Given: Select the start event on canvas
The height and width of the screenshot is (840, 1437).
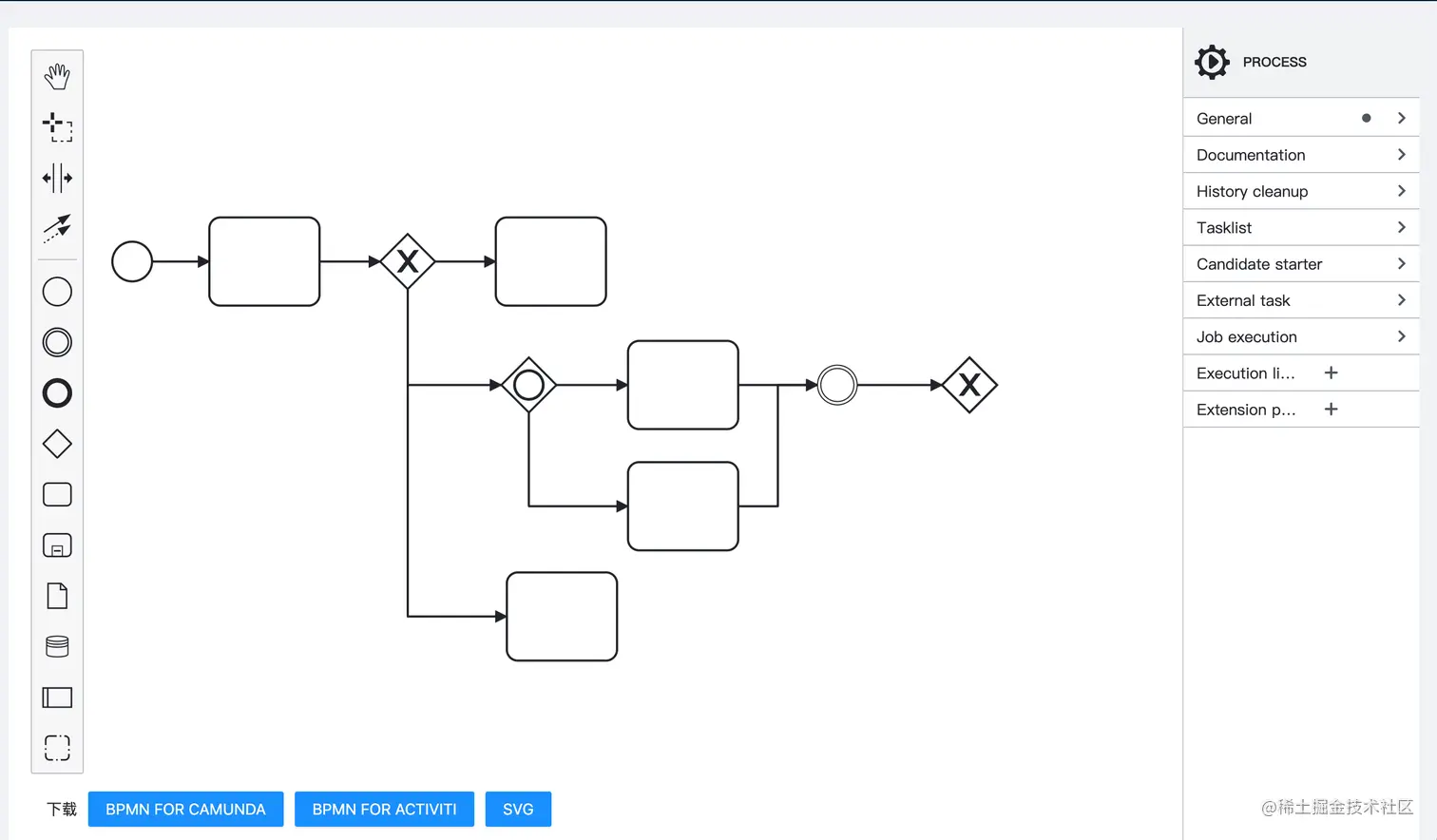Looking at the screenshot, I should 132,261.
